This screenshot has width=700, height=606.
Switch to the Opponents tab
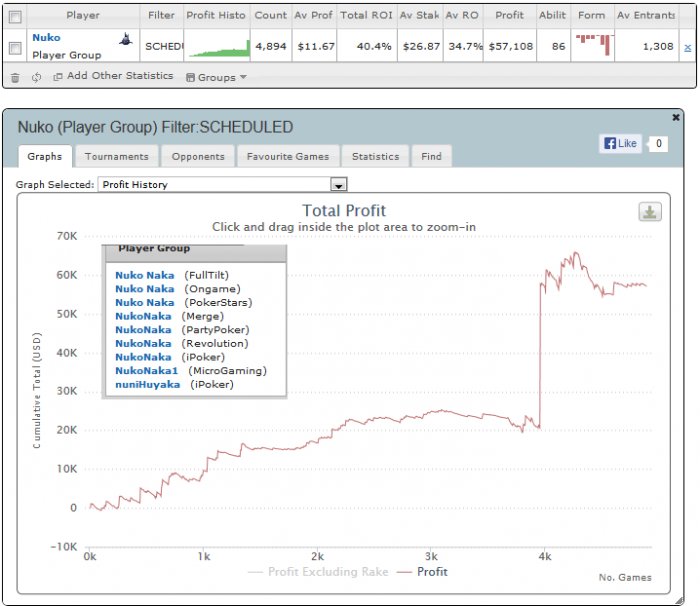198,156
